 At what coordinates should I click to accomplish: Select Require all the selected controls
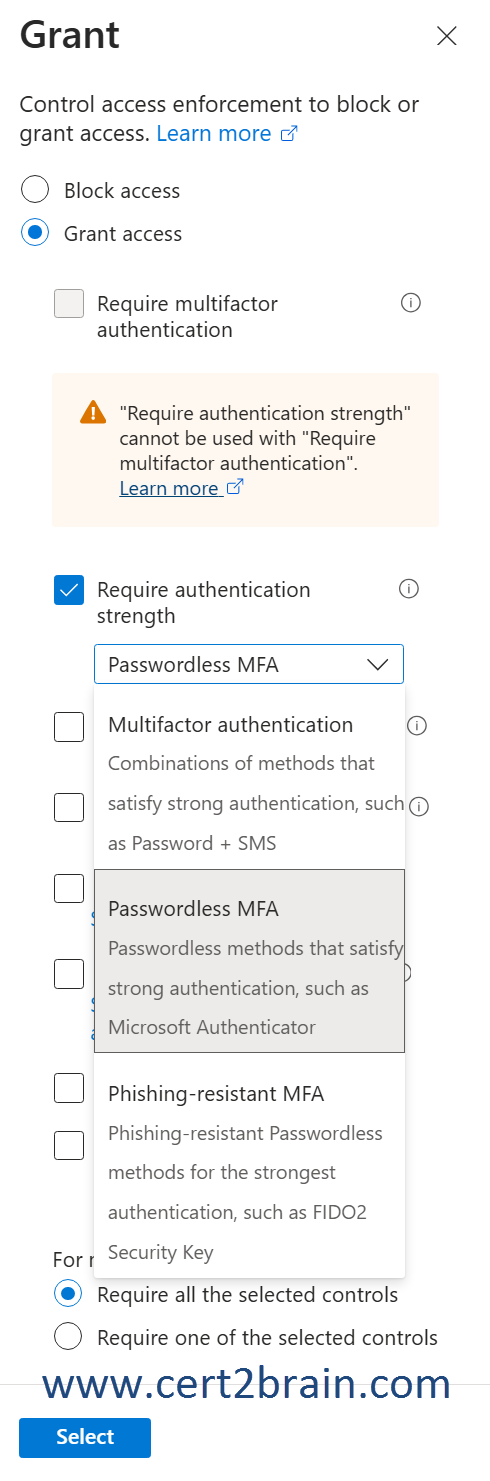[68, 1294]
